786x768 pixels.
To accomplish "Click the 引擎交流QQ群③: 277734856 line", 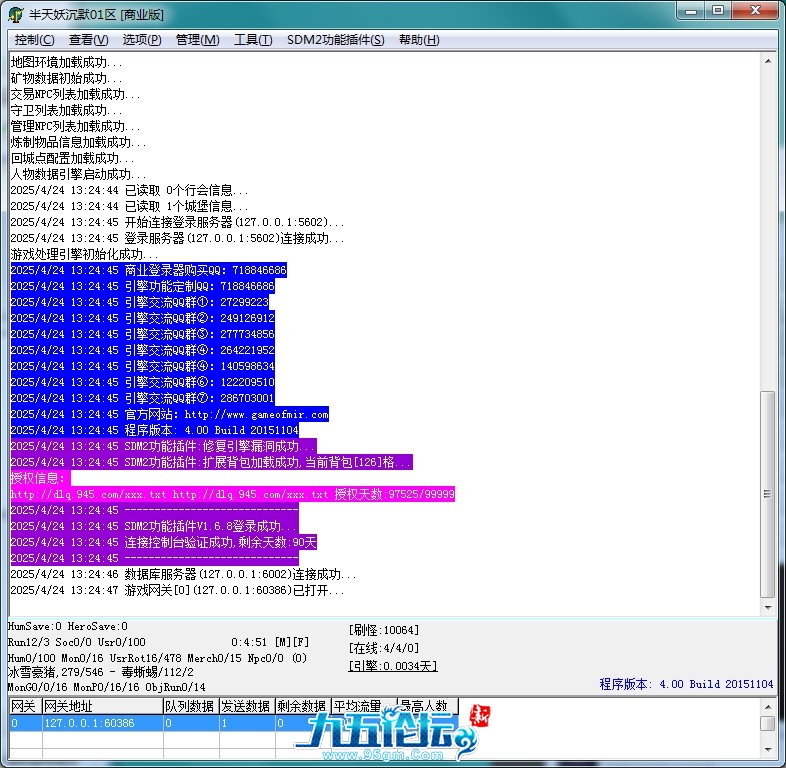I will pos(142,334).
